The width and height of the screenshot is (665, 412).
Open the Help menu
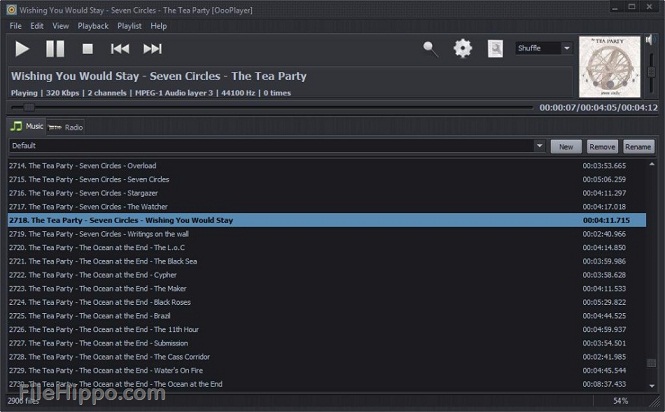pyautogui.click(x=159, y=26)
